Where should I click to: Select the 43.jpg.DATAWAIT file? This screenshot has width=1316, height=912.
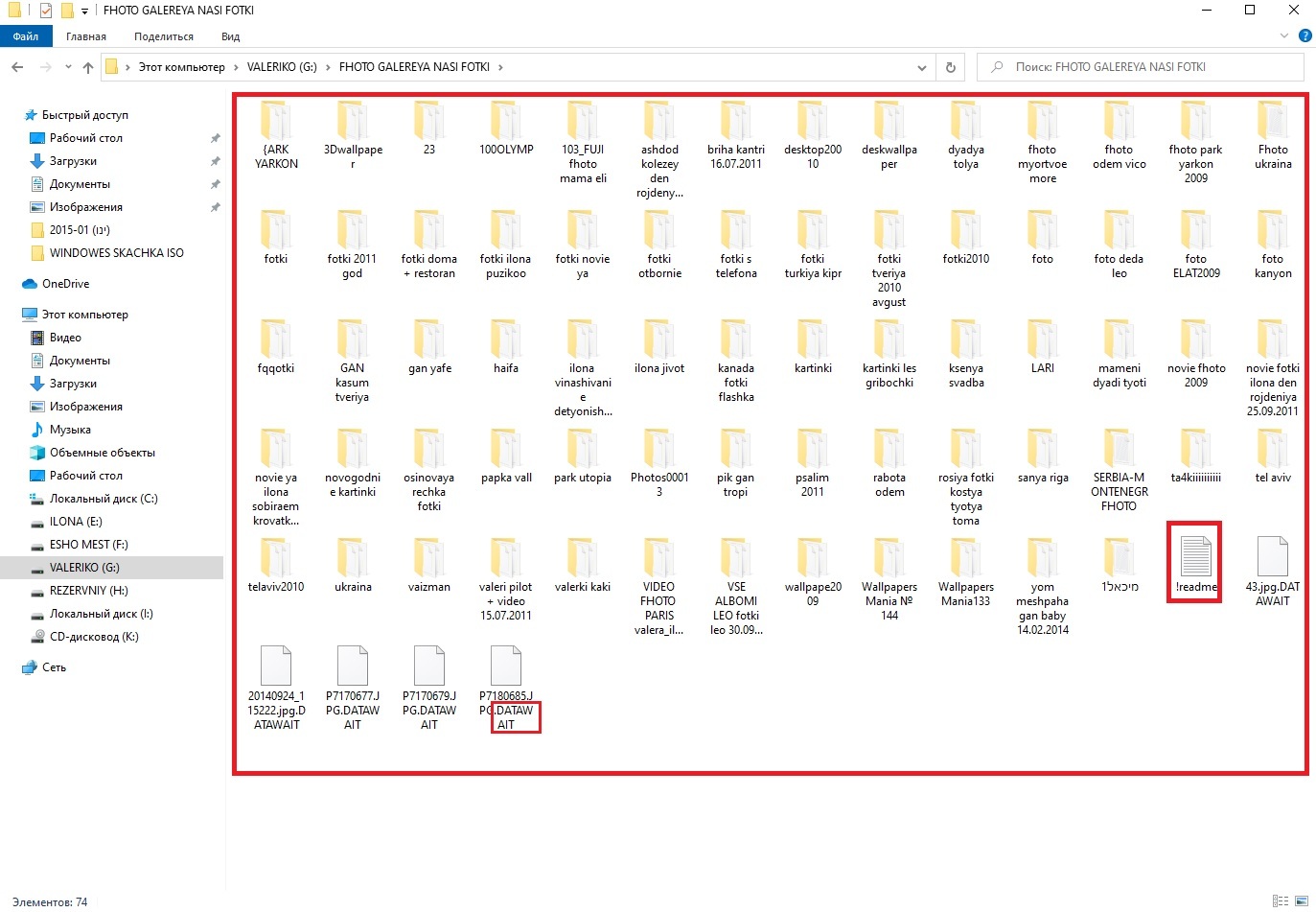(1272, 572)
